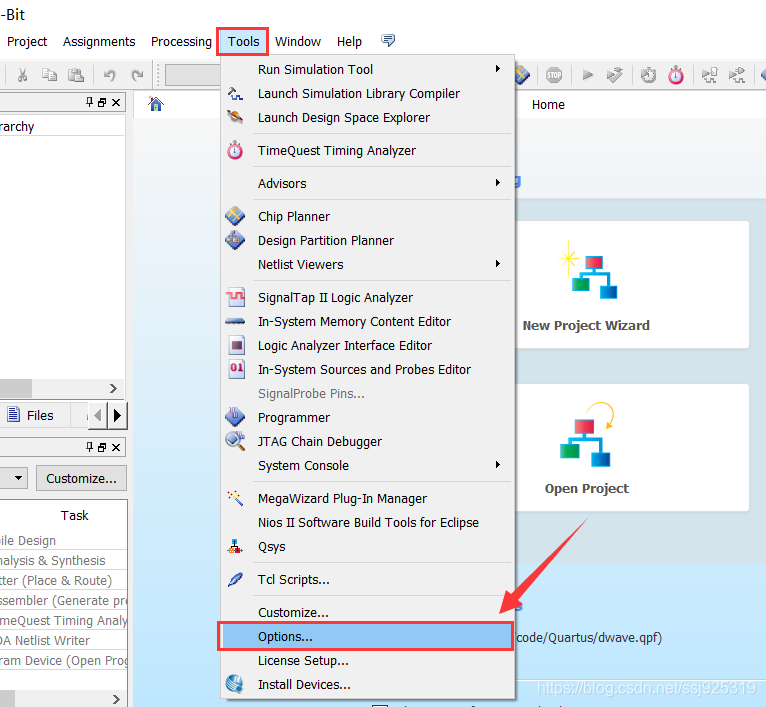The width and height of the screenshot is (766, 707).
Task: Close the Tasks panel
Action: pos(116,447)
